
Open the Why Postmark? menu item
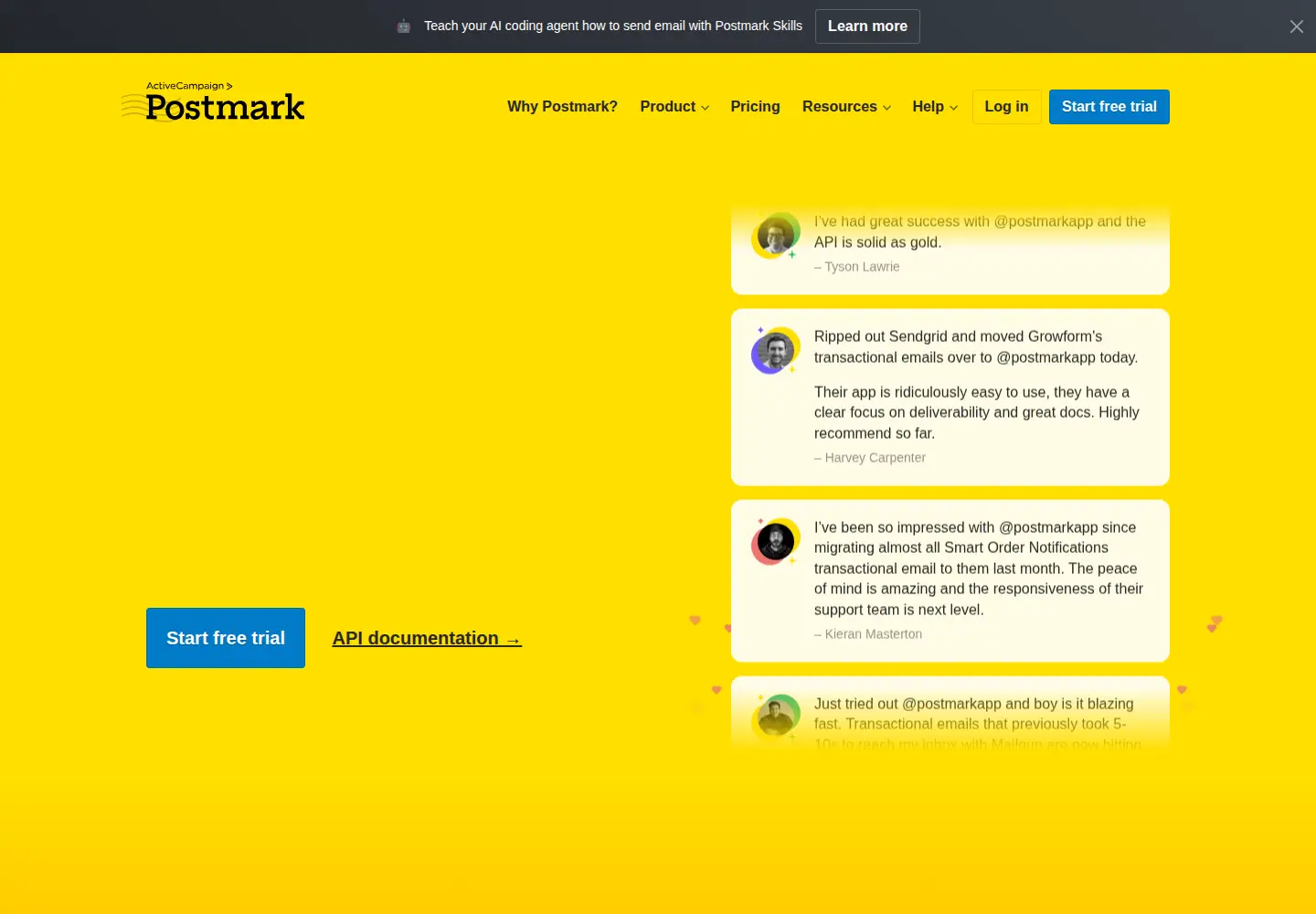click(x=562, y=107)
